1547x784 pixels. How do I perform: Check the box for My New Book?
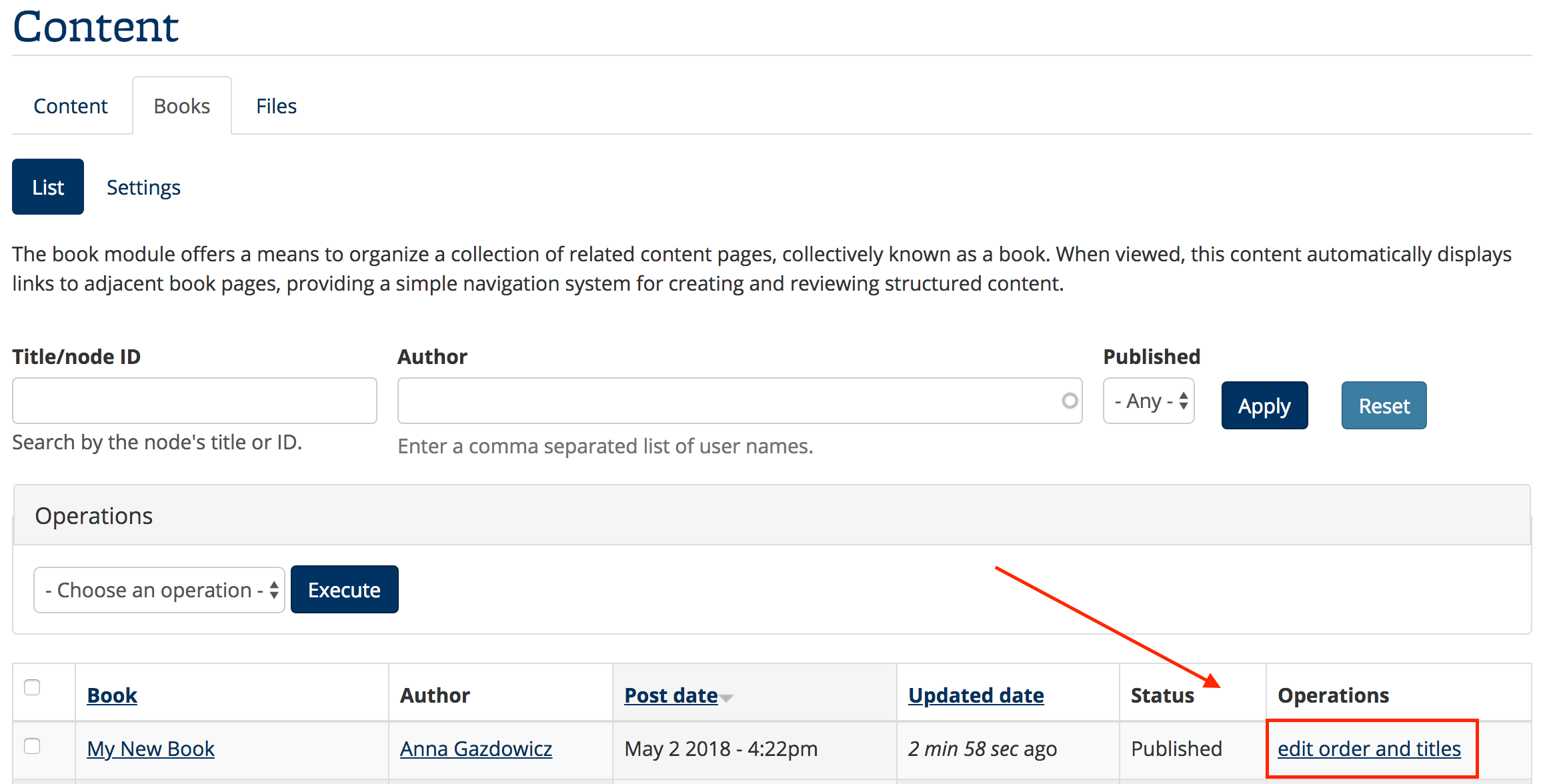(32, 746)
